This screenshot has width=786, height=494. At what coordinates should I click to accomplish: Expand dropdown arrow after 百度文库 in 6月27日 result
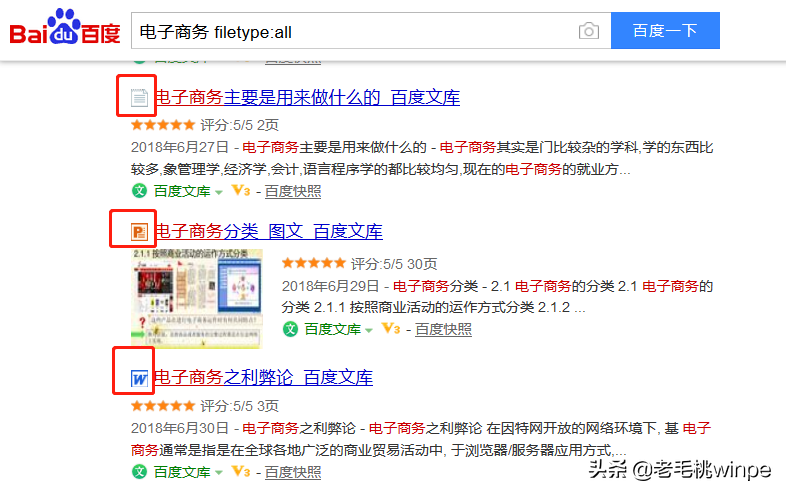tap(219, 192)
